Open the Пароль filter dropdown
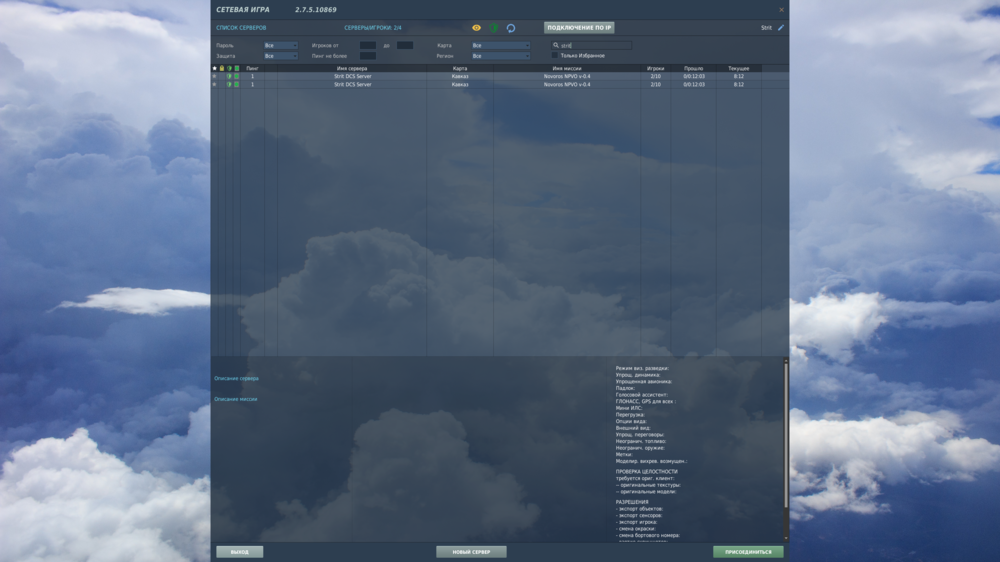This screenshot has height=562, width=1000. (281, 45)
